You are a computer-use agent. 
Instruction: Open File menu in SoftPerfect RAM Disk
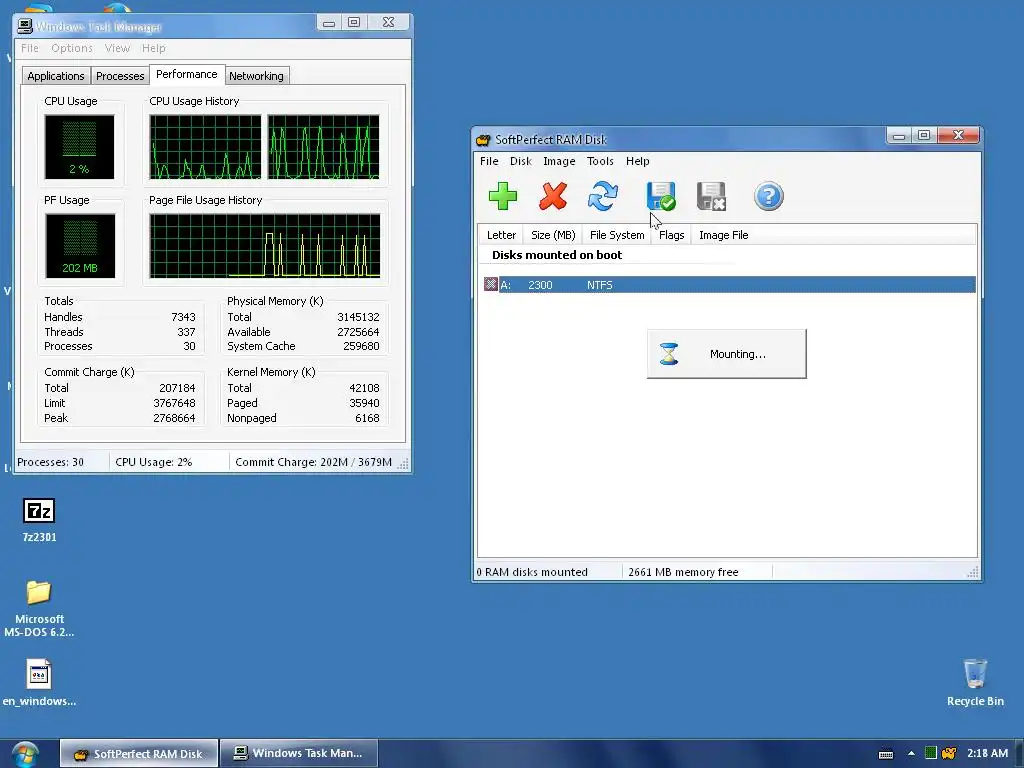pos(489,161)
